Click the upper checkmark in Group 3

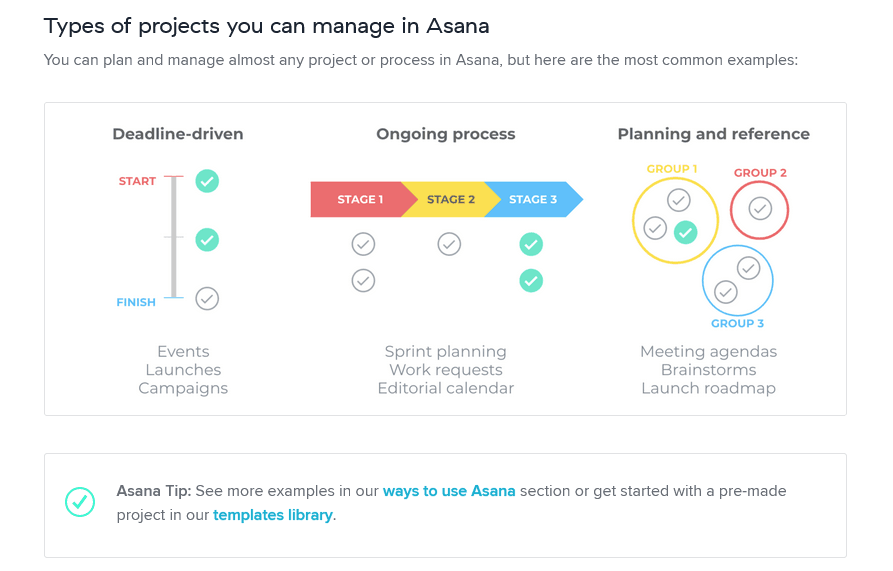(x=748, y=268)
